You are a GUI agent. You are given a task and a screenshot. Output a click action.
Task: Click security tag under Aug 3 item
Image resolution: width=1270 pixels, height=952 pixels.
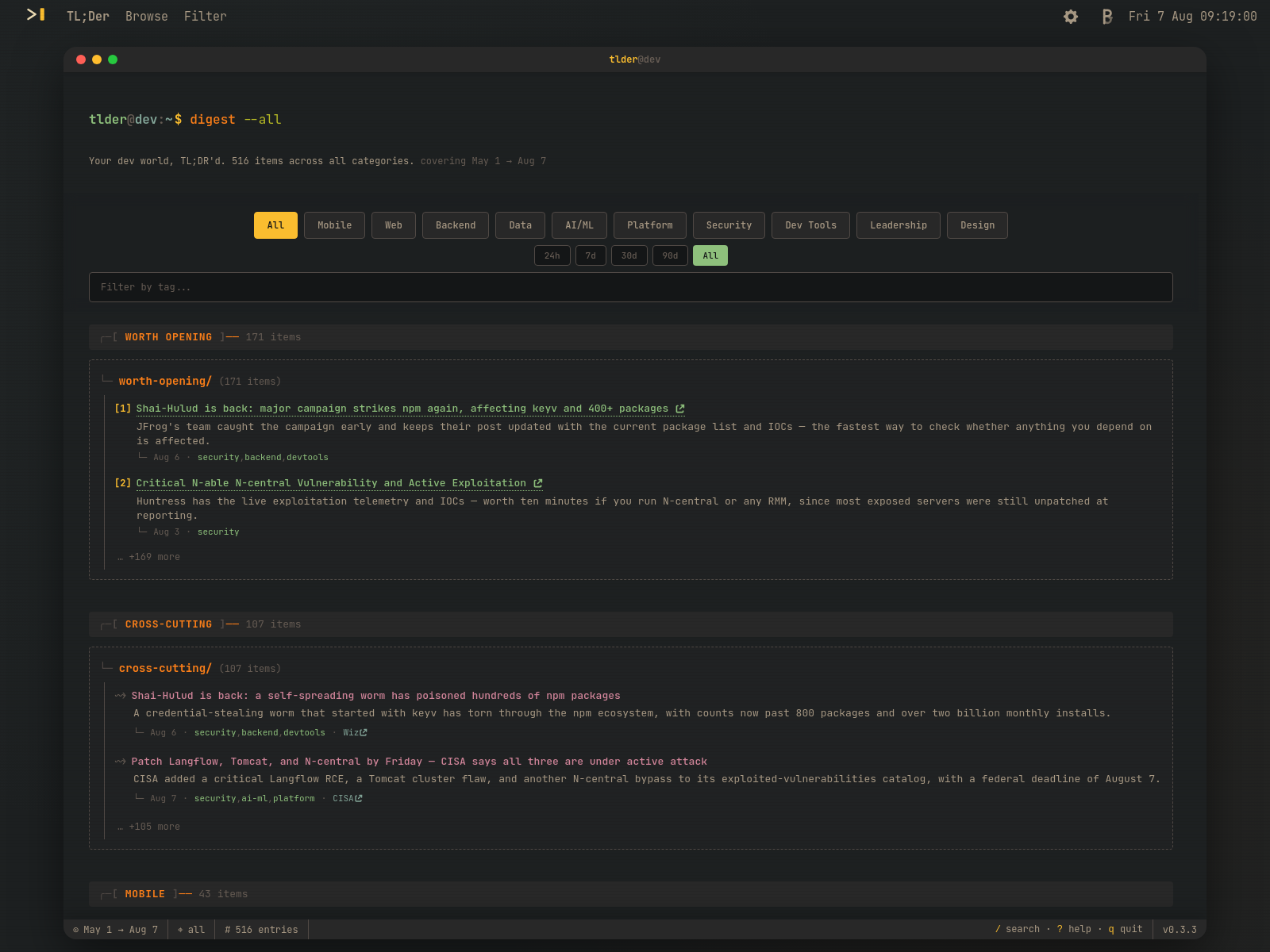point(218,532)
